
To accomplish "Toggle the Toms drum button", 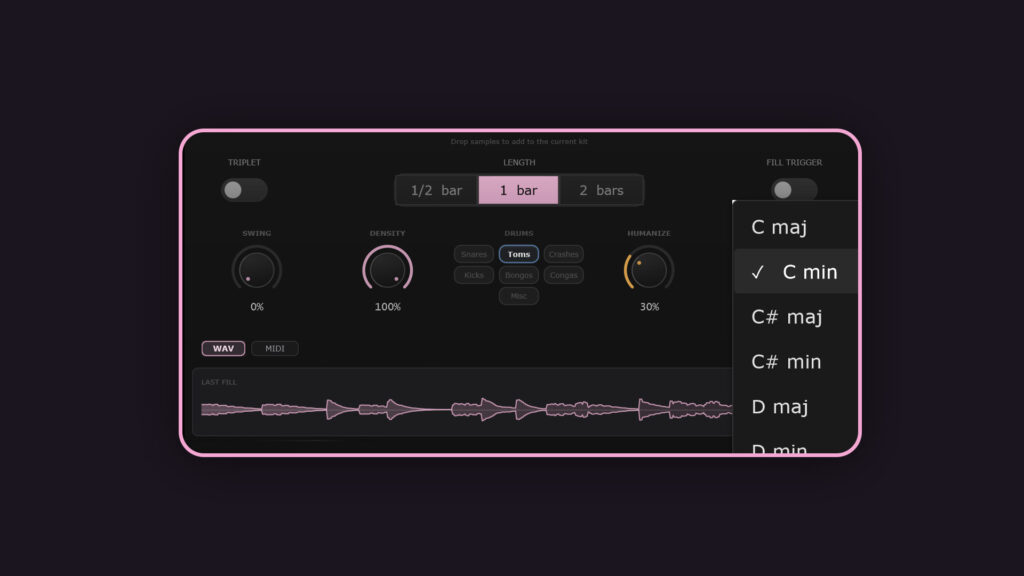I will click(519, 254).
